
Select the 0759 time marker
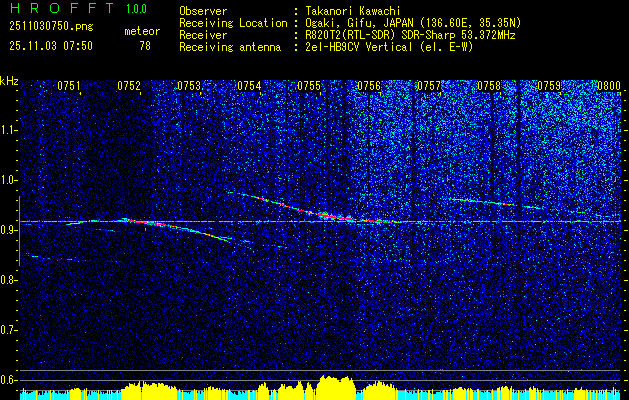[x=549, y=86]
